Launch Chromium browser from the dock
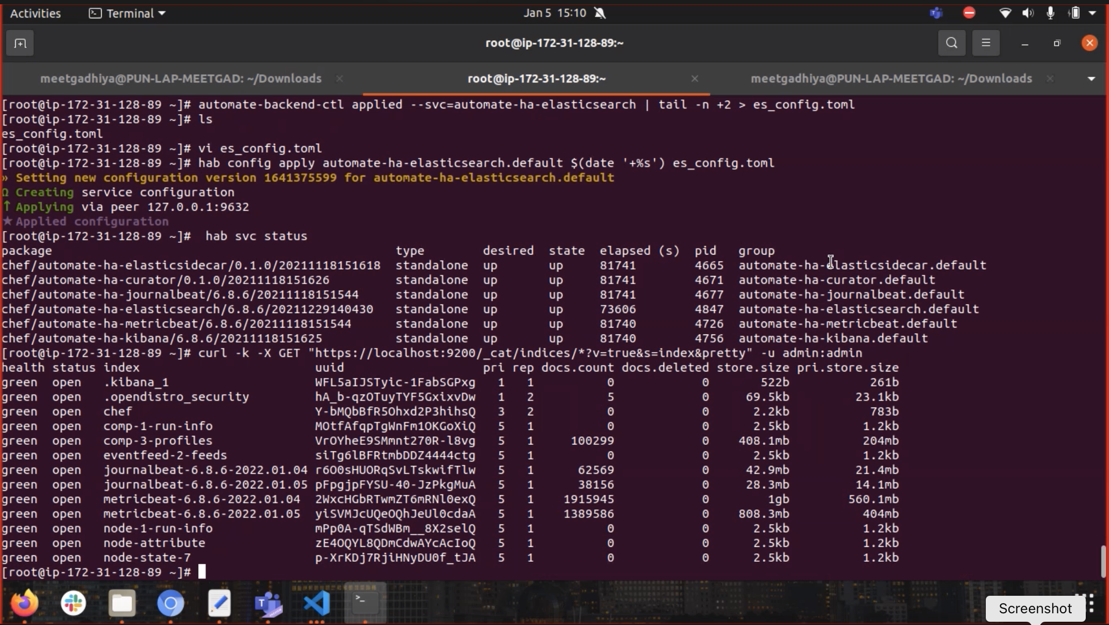The width and height of the screenshot is (1109, 625). (170, 603)
